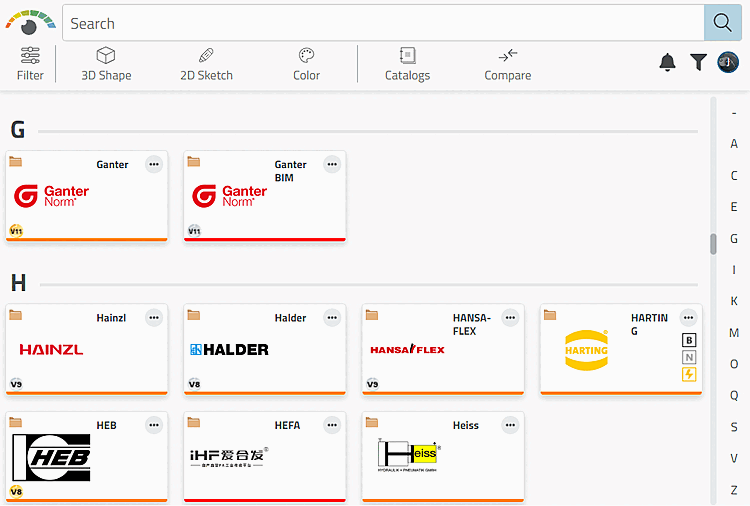The width and height of the screenshot is (750, 506).
Task: Click the V11 badge on Ganter card
Action: (16, 231)
